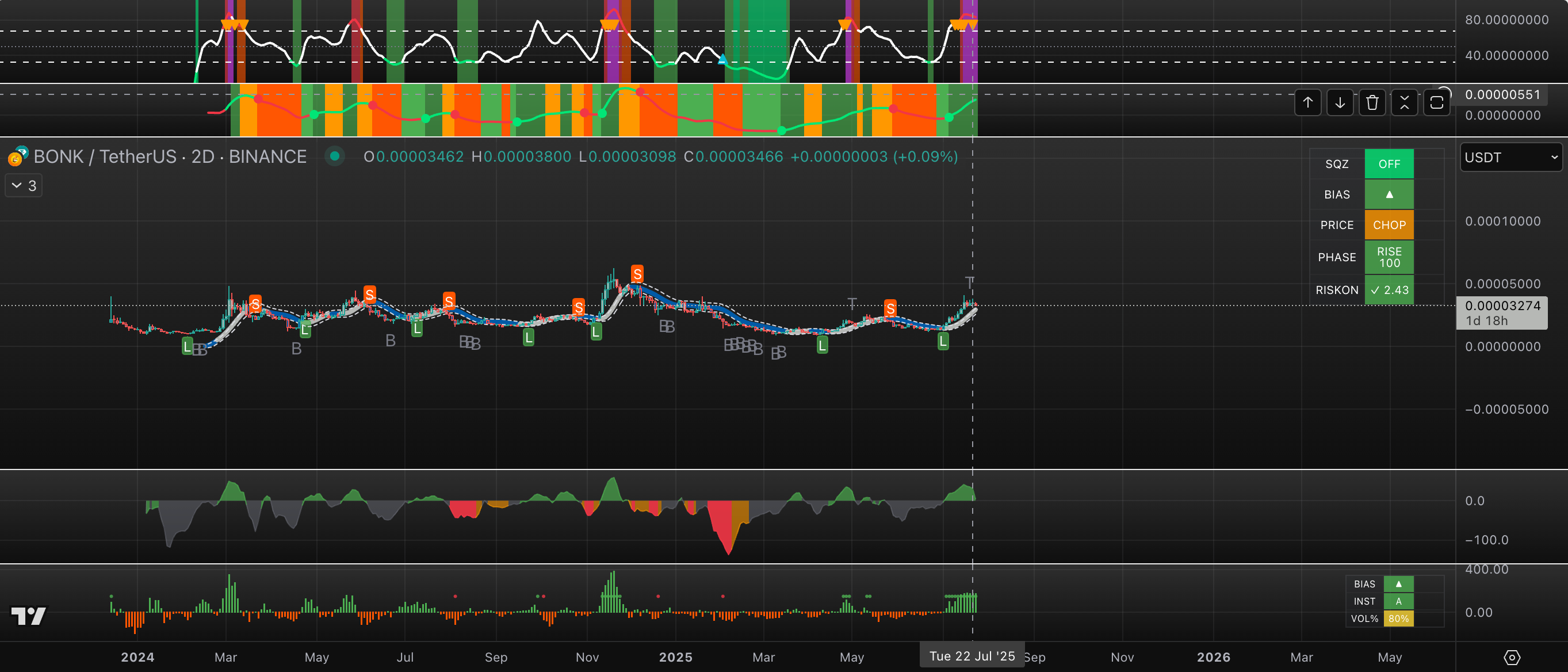Click the open price value O0.00003462
Screen dimensions: 1568x672
point(414,156)
